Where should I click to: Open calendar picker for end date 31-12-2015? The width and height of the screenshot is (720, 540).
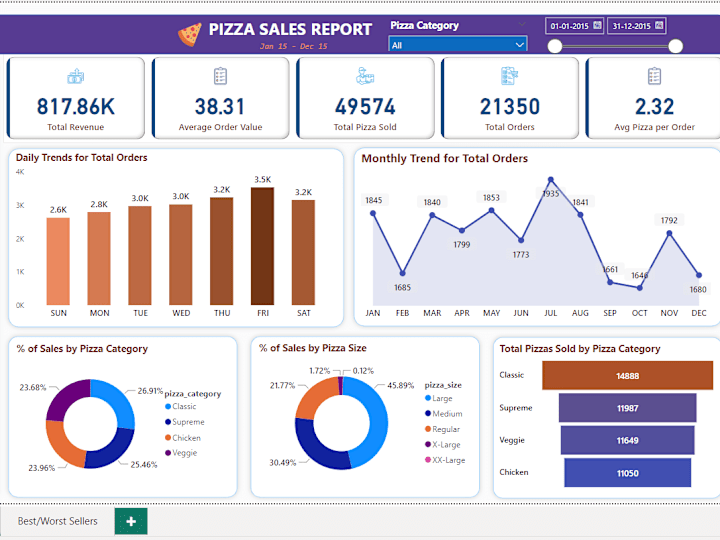click(x=659, y=25)
